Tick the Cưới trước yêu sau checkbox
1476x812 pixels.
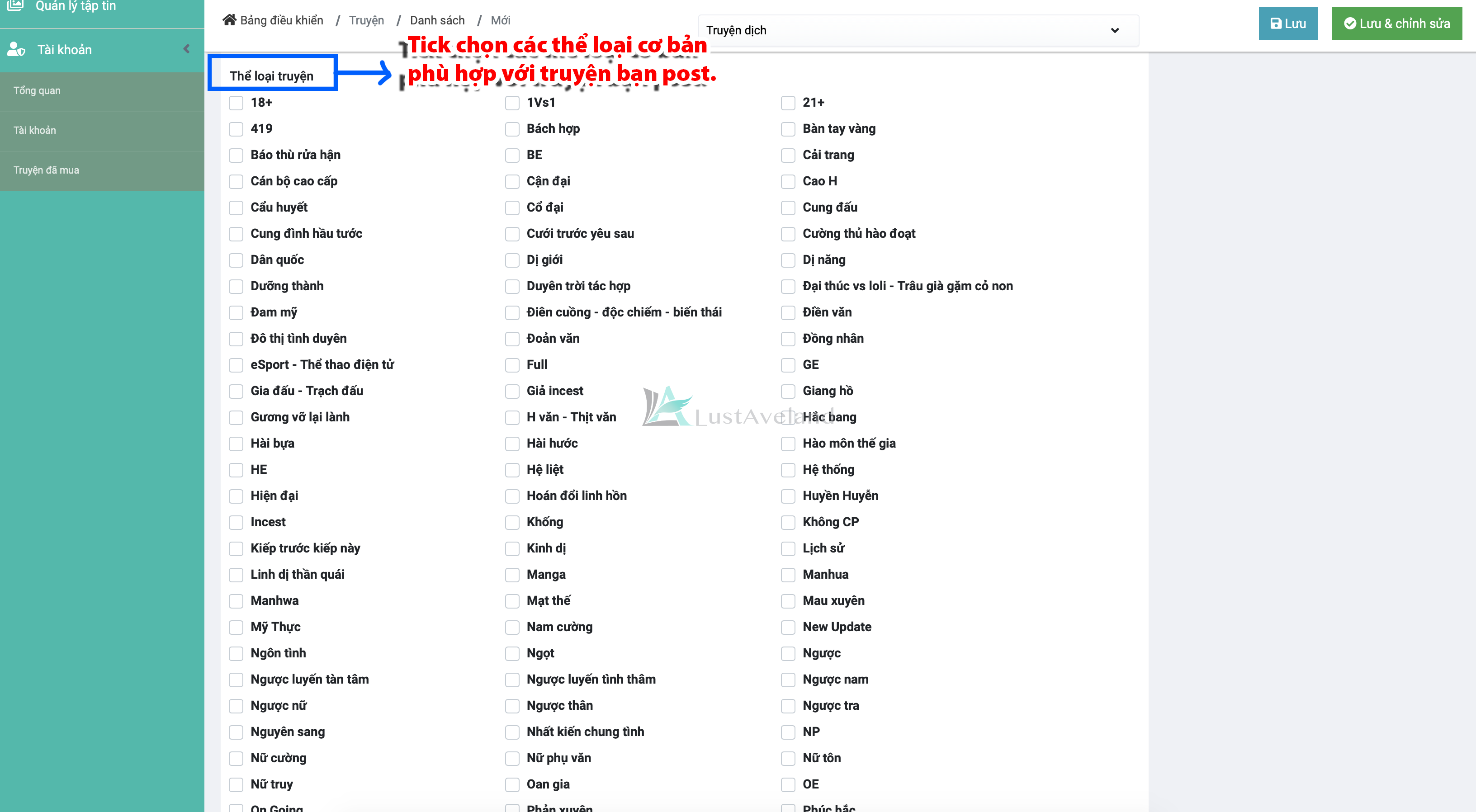pyautogui.click(x=512, y=234)
